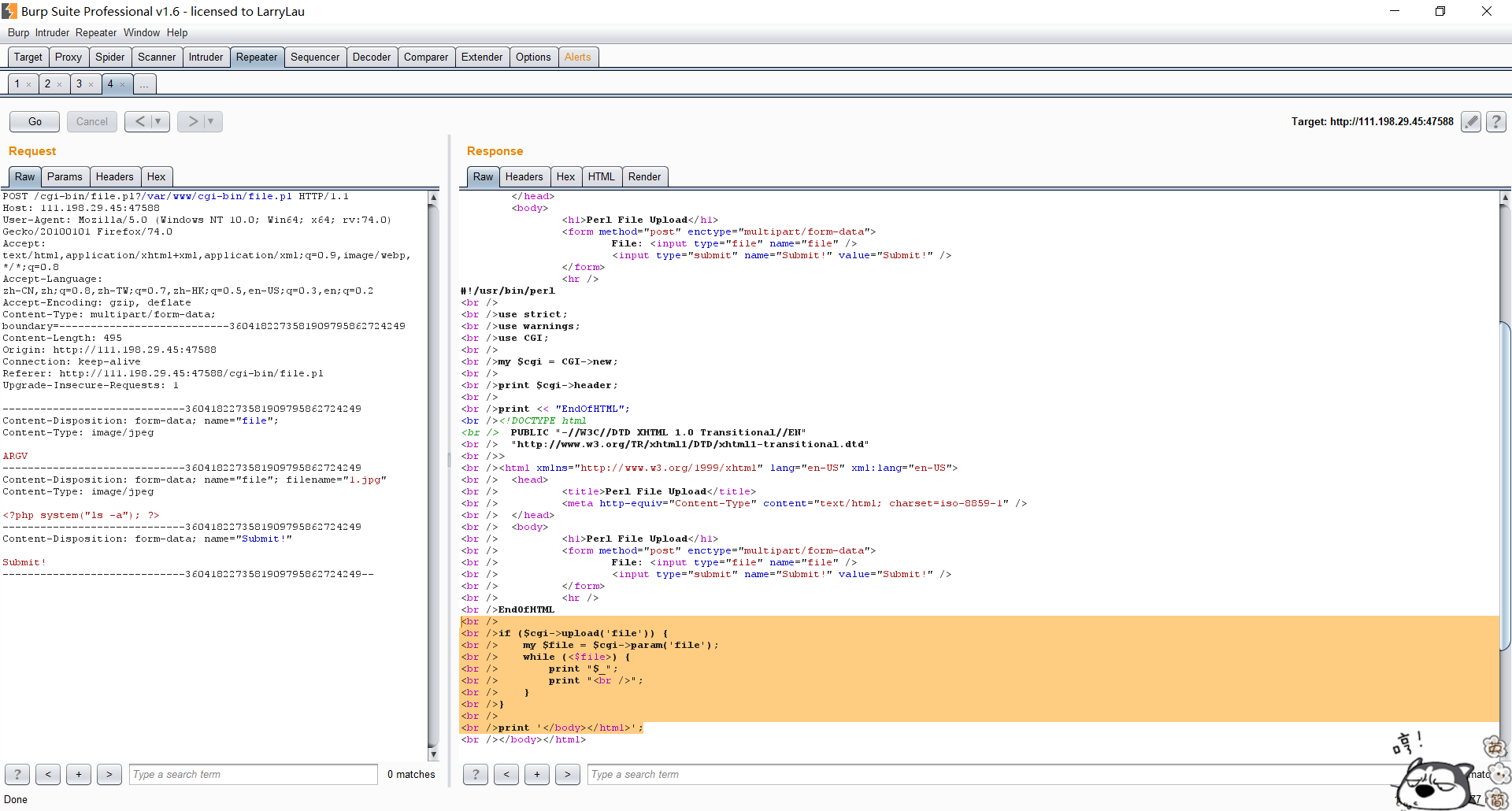Select Request Headers view tab
This screenshot has width=1512, height=811.
tap(115, 176)
